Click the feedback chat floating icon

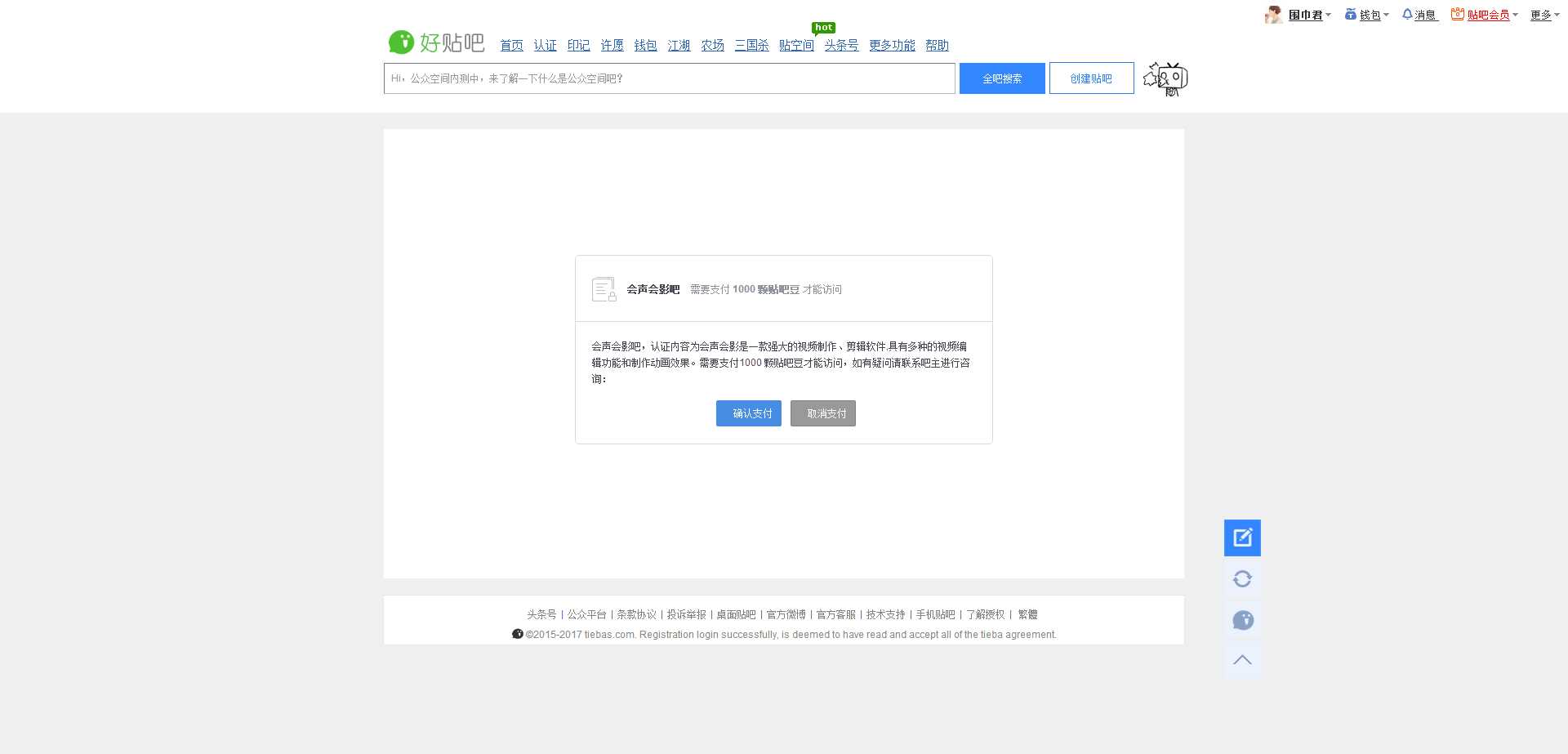pos(1242,620)
